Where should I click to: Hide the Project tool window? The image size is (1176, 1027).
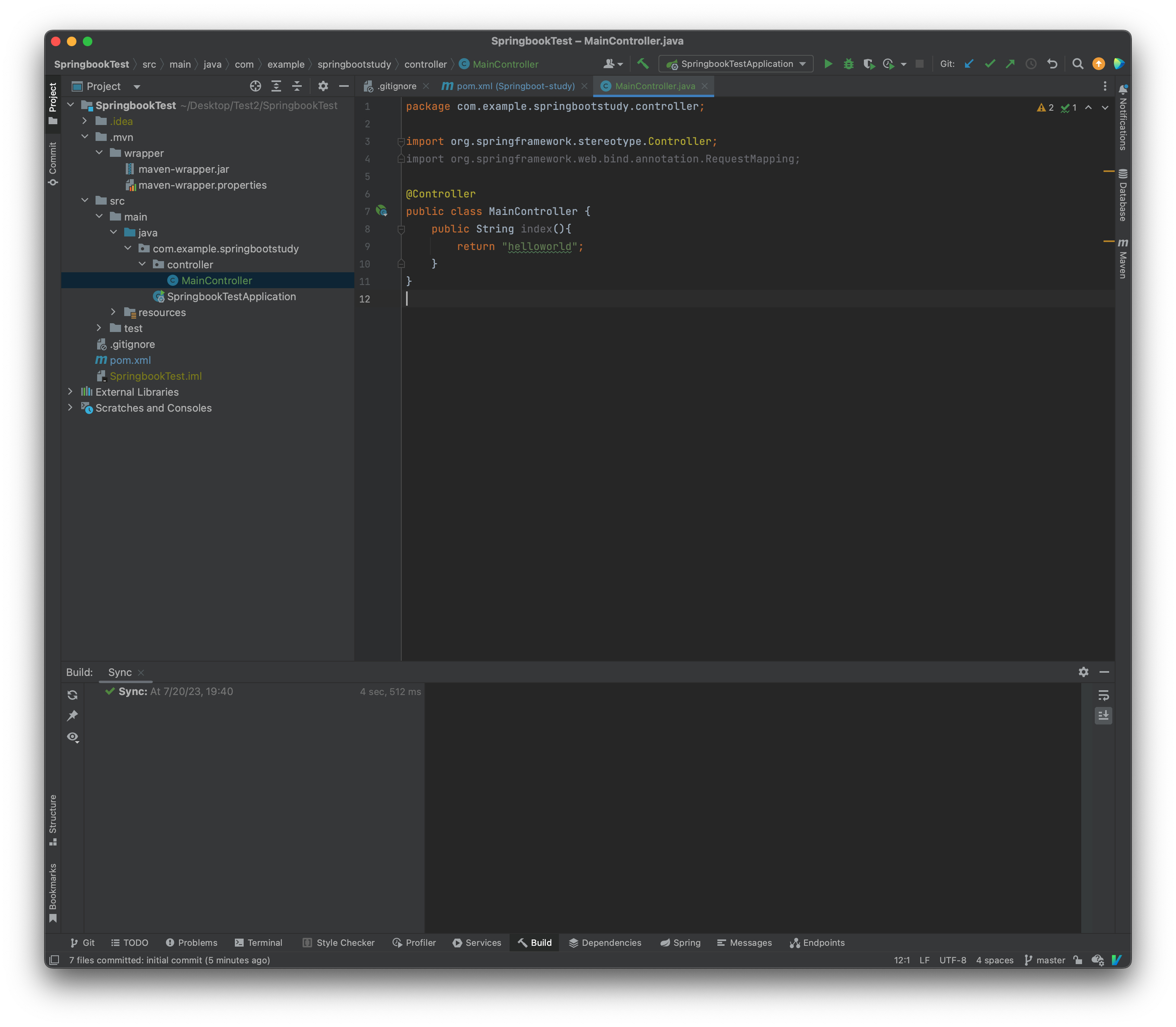[x=344, y=86]
